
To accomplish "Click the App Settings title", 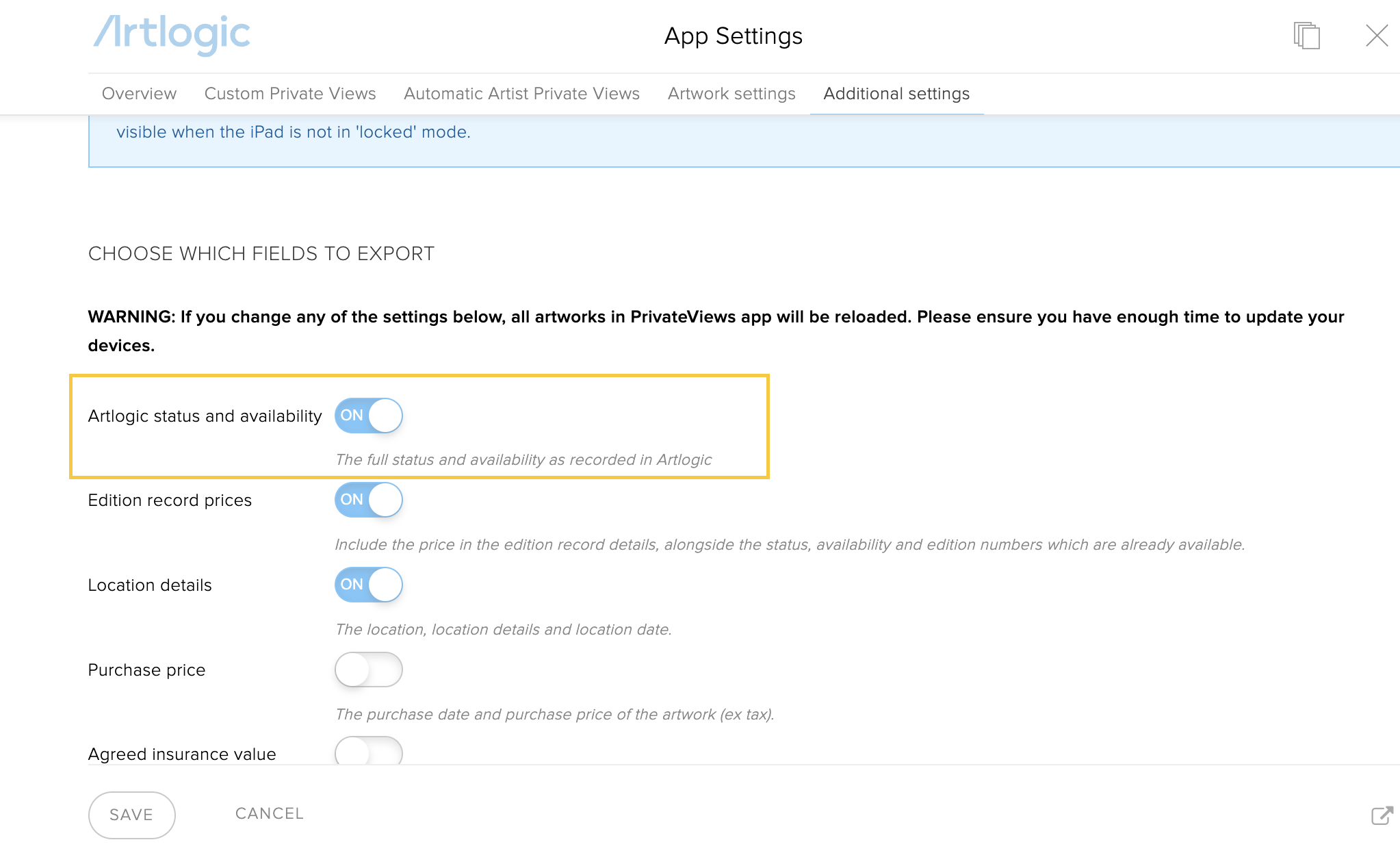I will click(734, 36).
